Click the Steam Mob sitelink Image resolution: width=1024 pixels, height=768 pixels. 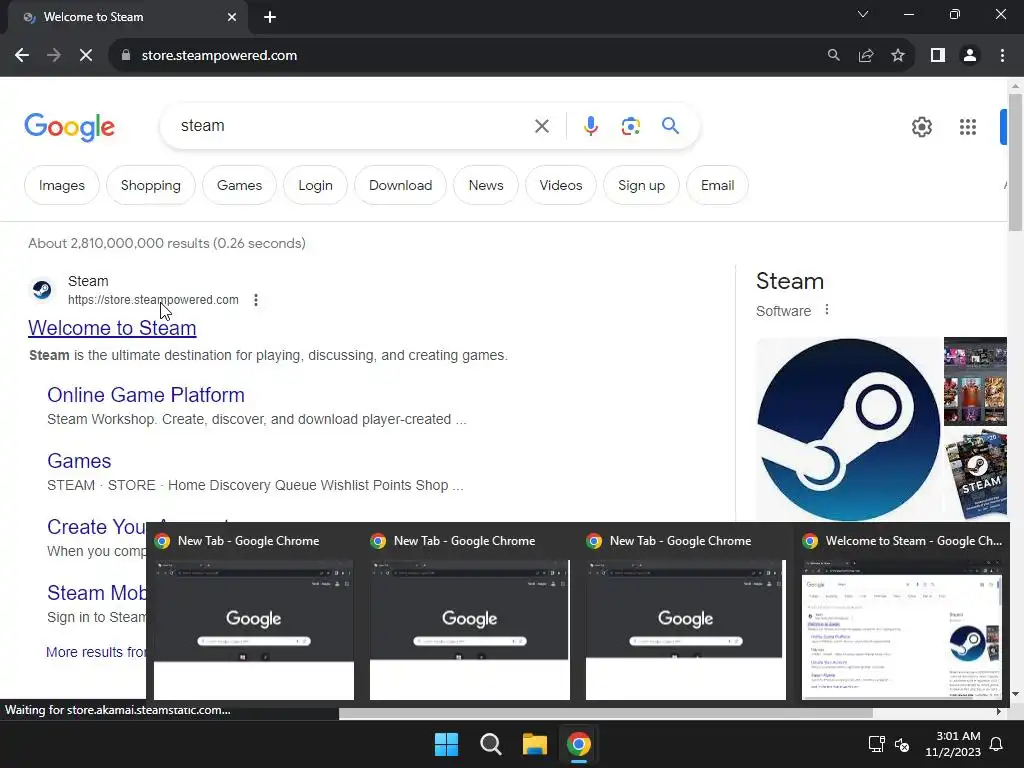pyautogui.click(x=97, y=593)
